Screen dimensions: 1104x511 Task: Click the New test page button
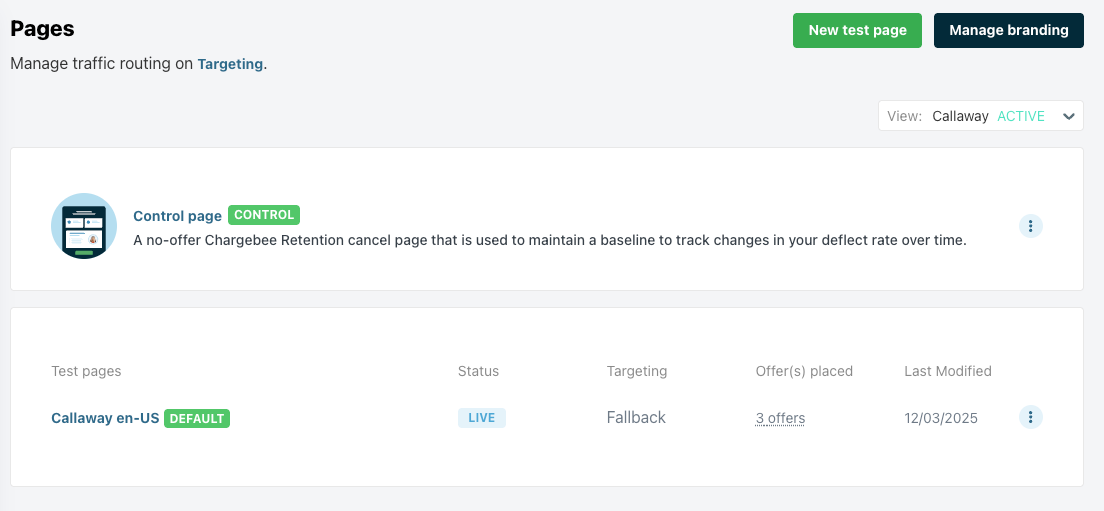click(857, 30)
